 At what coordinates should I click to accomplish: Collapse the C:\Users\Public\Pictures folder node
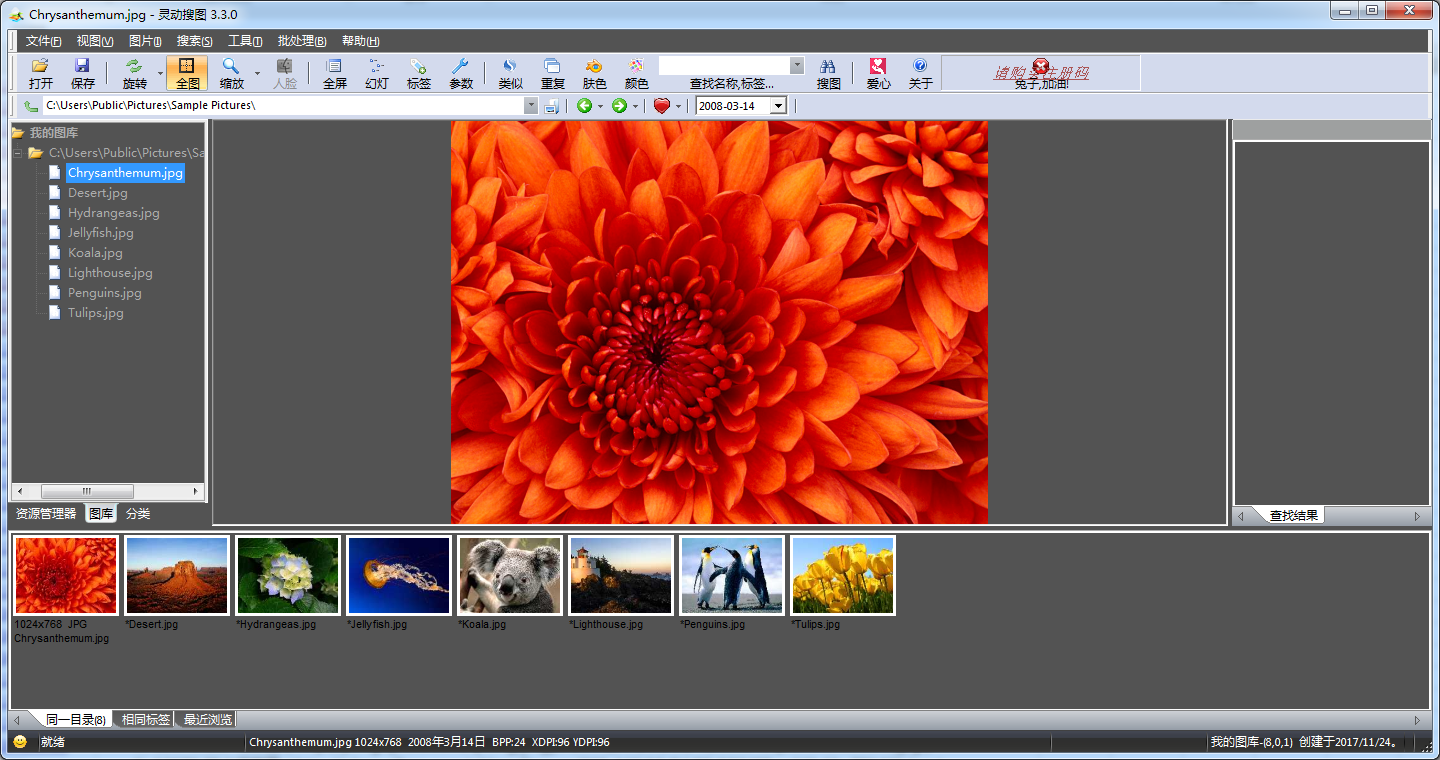click(17, 153)
